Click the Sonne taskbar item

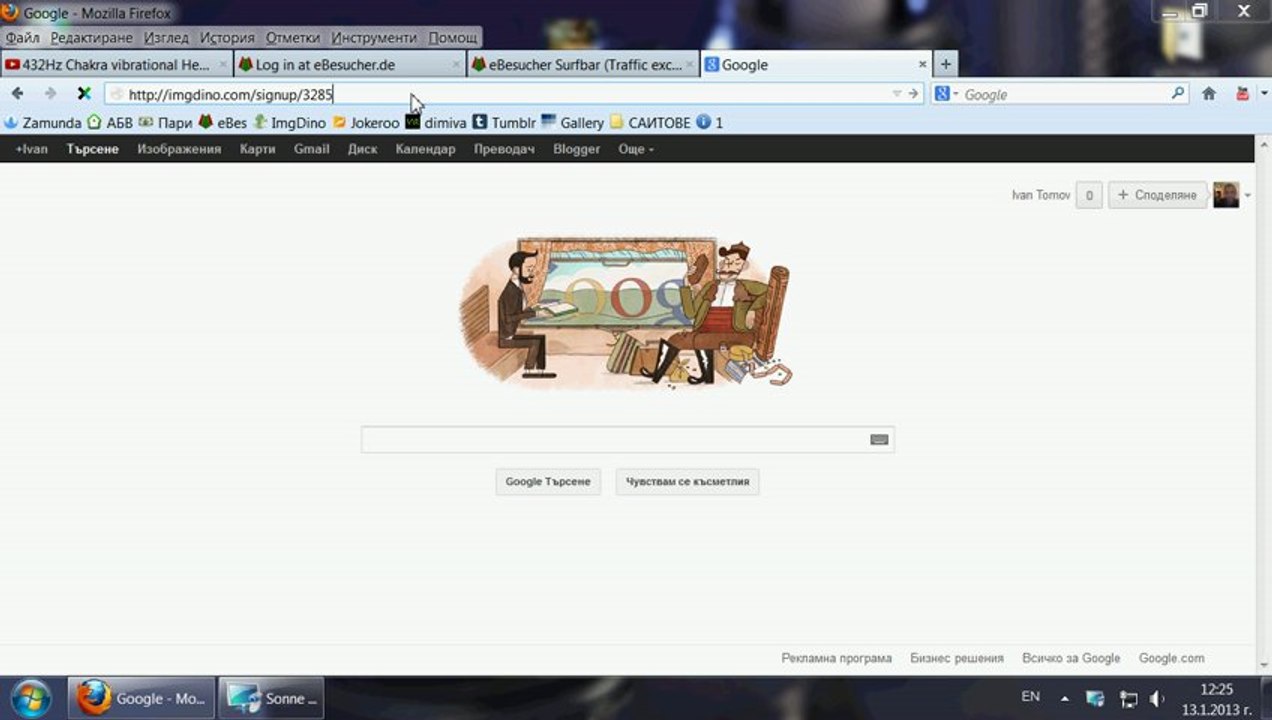click(x=271, y=698)
